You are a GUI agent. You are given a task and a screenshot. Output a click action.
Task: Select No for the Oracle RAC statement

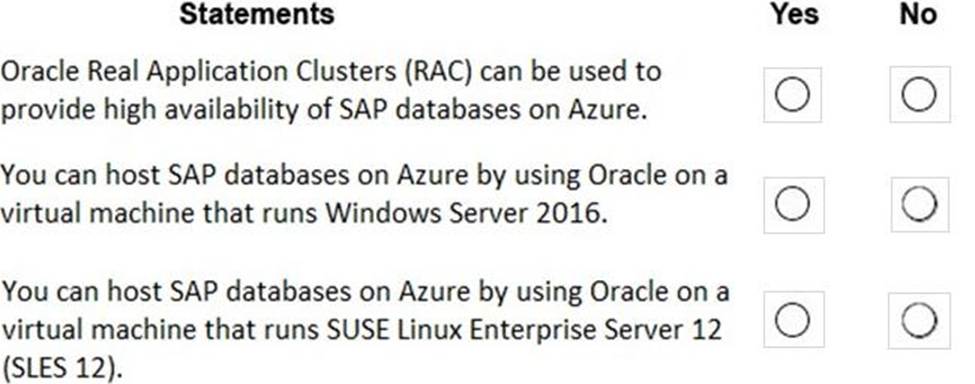[x=918, y=94]
